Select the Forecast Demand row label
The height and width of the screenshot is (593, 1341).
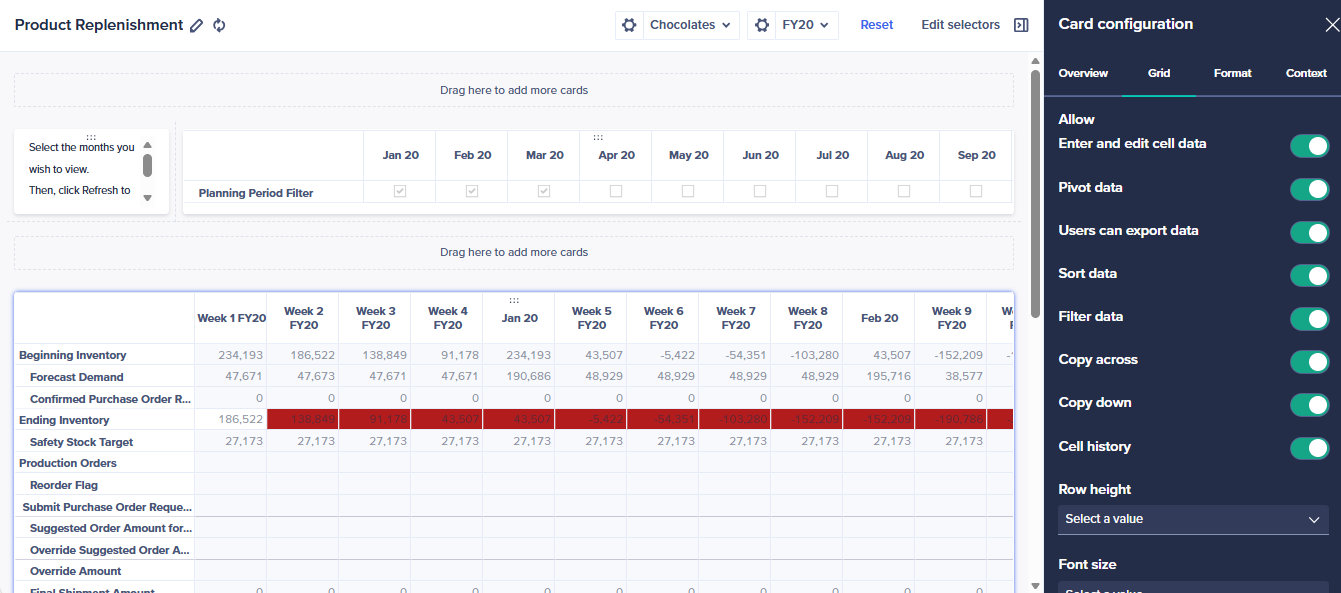(x=77, y=377)
